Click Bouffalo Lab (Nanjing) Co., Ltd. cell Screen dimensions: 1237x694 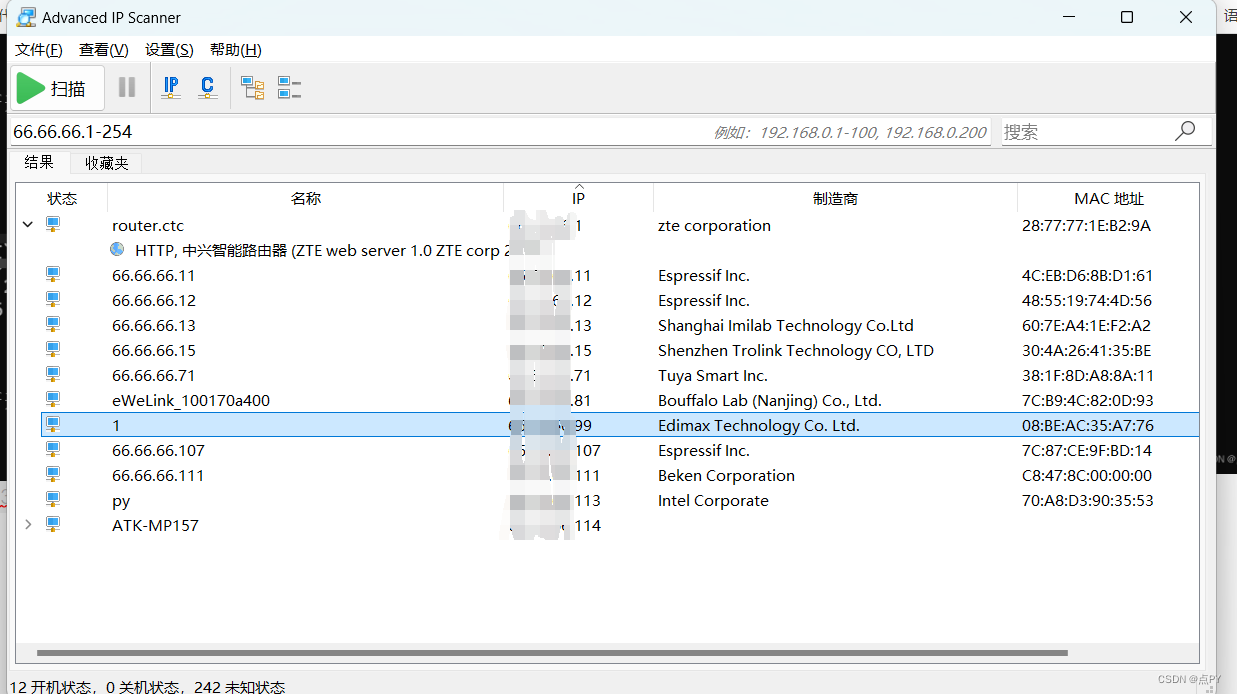click(x=770, y=400)
